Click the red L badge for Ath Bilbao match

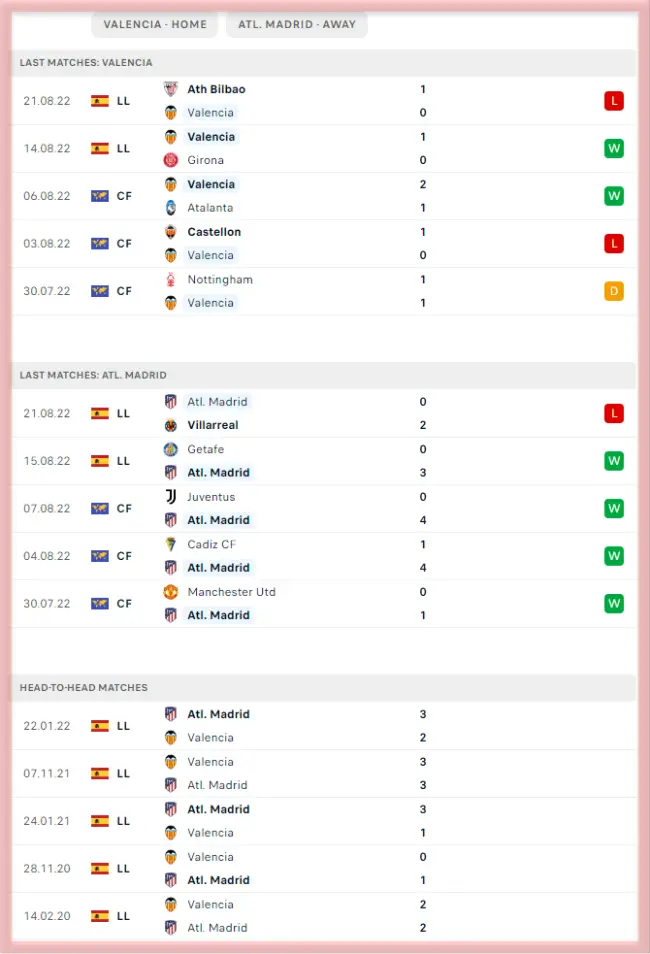614,101
